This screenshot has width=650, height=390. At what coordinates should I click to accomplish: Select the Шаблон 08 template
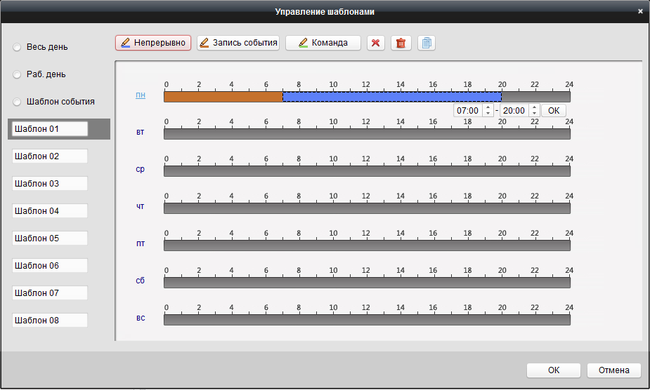tap(50, 320)
